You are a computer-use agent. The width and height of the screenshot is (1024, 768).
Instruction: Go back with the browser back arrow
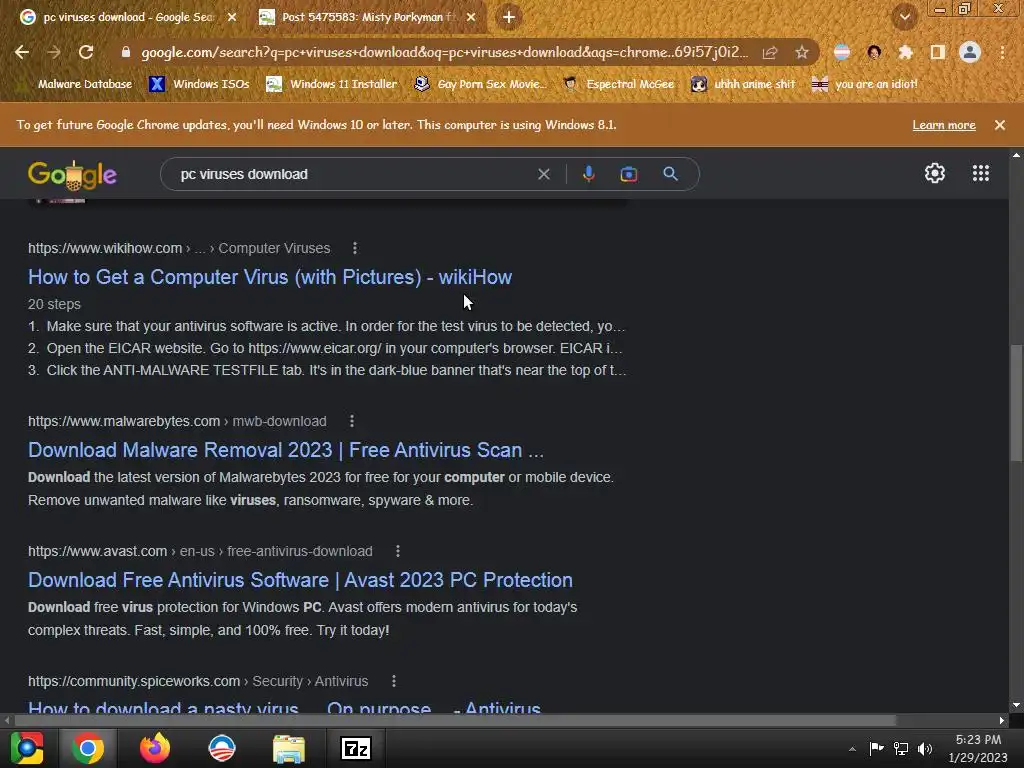tap(22, 52)
